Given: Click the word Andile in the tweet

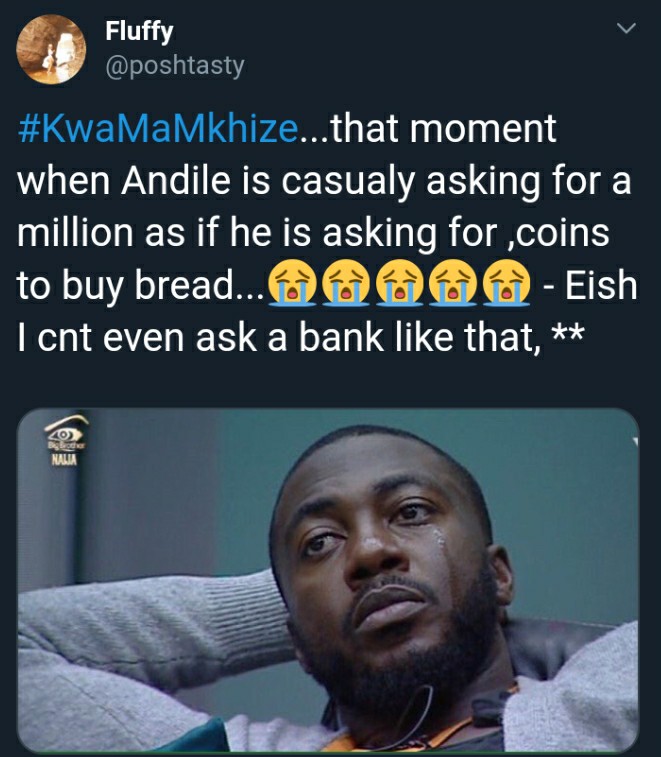Looking at the screenshot, I should [x=176, y=181].
